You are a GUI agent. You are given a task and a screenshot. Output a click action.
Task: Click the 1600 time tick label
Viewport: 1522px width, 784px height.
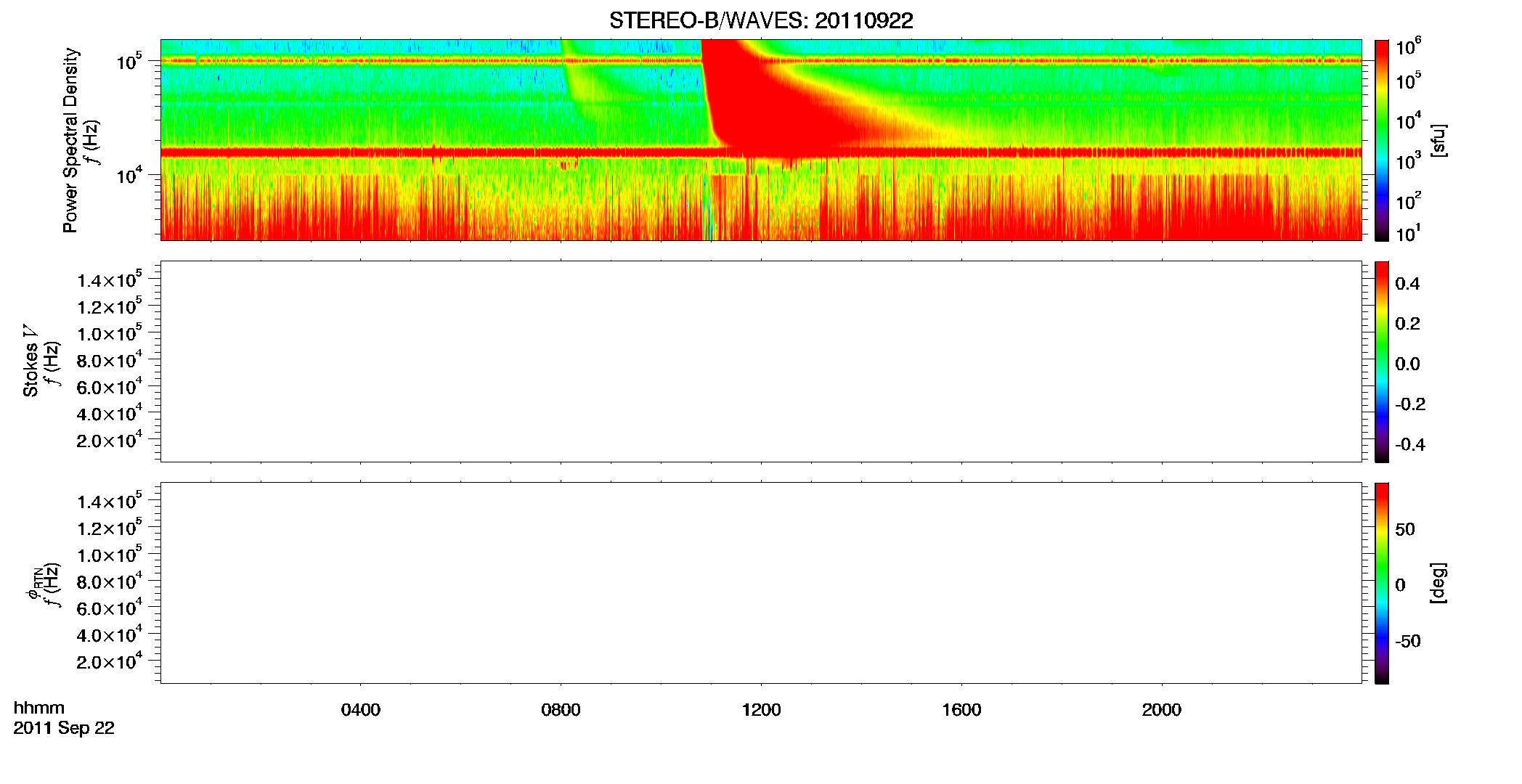coord(961,710)
